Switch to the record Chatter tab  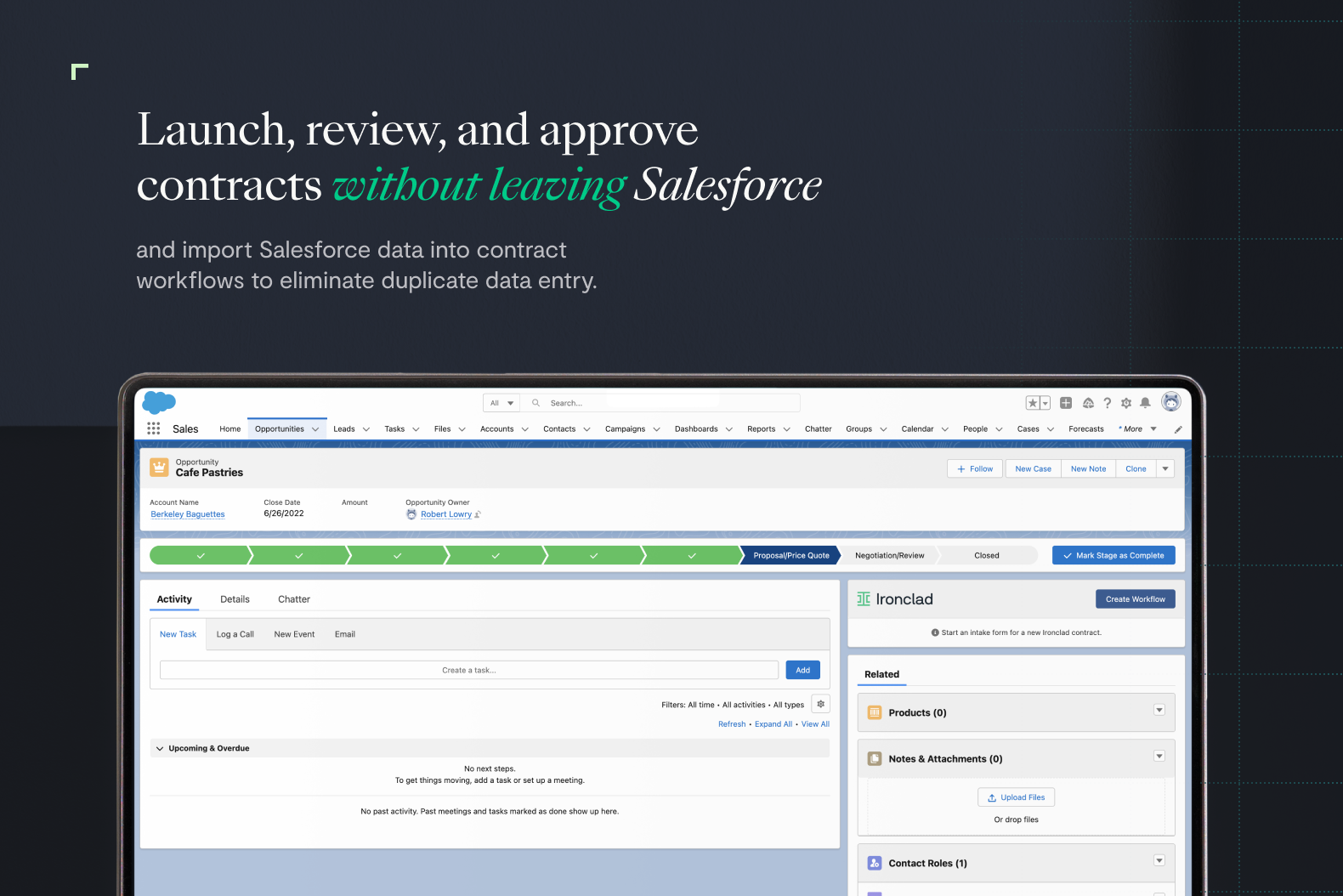294,599
